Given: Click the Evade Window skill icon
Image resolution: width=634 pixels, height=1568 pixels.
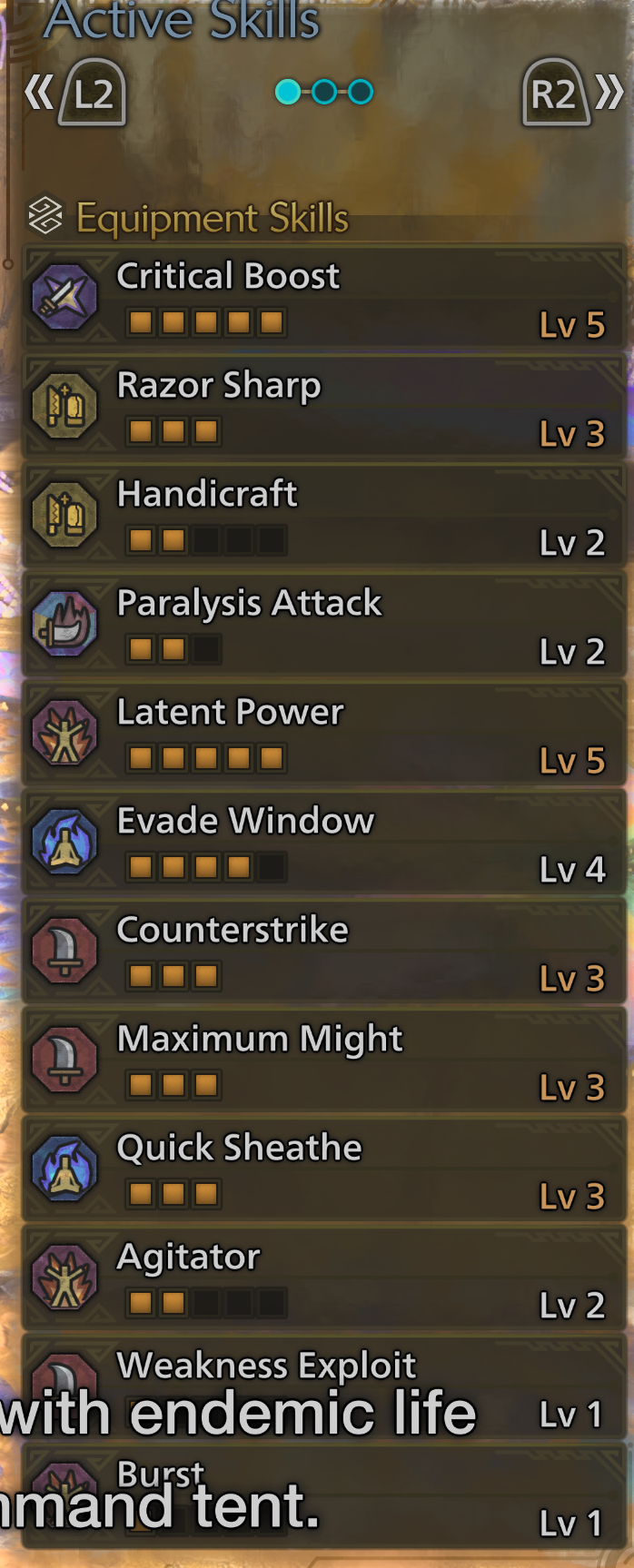Looking at the screenshot, I should [64, 842].
